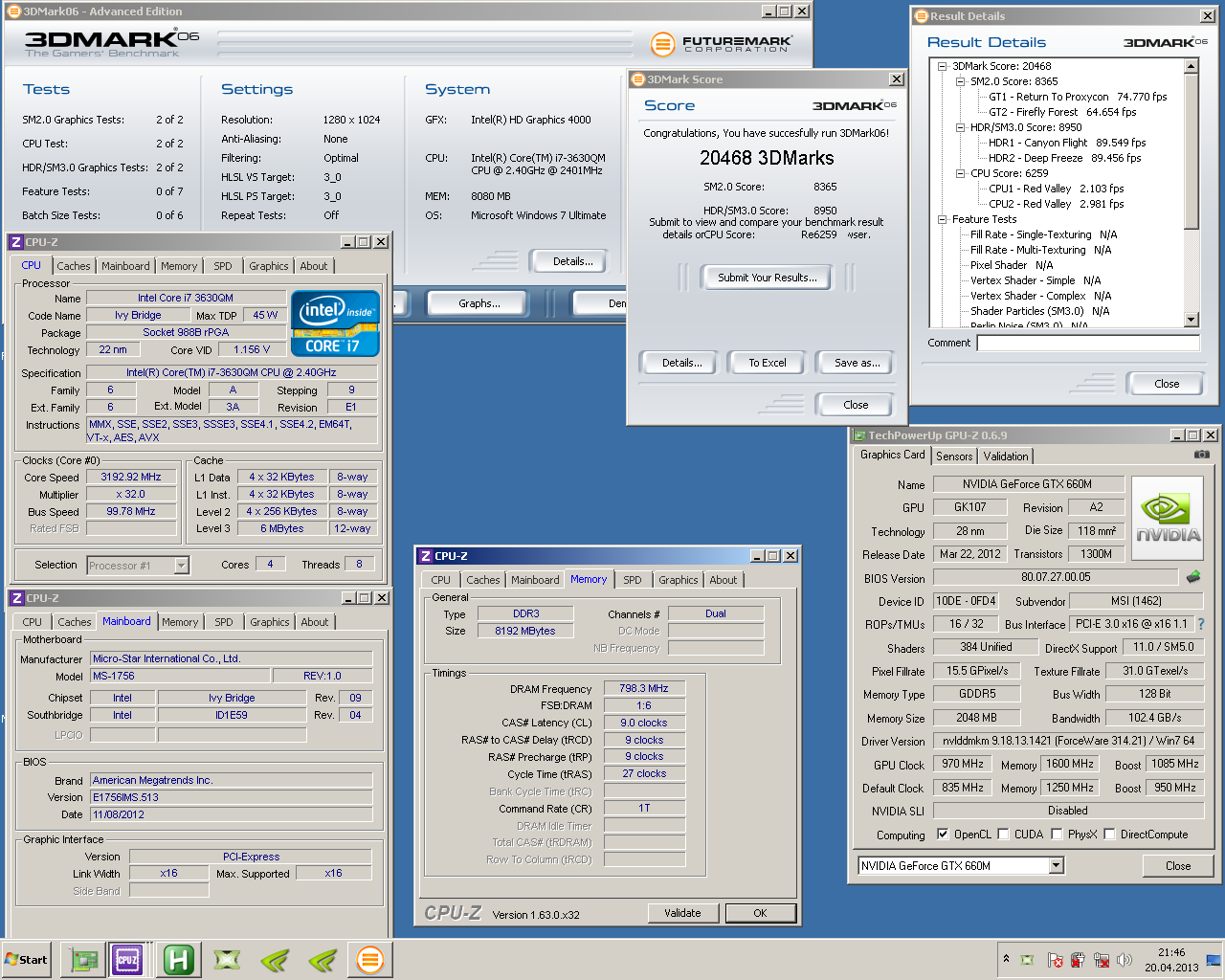
Task: Open the Processor #1 selection dropdown
Action: 182,566
